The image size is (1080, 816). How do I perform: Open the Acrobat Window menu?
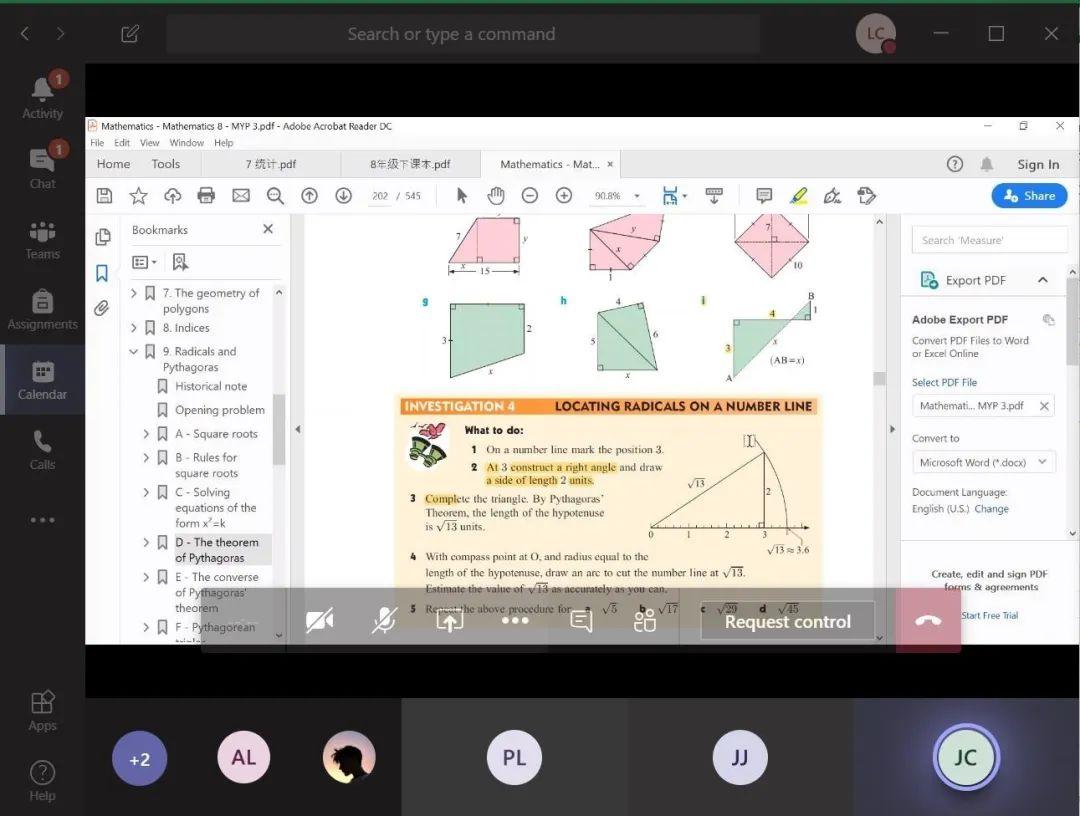click(187, 143)
